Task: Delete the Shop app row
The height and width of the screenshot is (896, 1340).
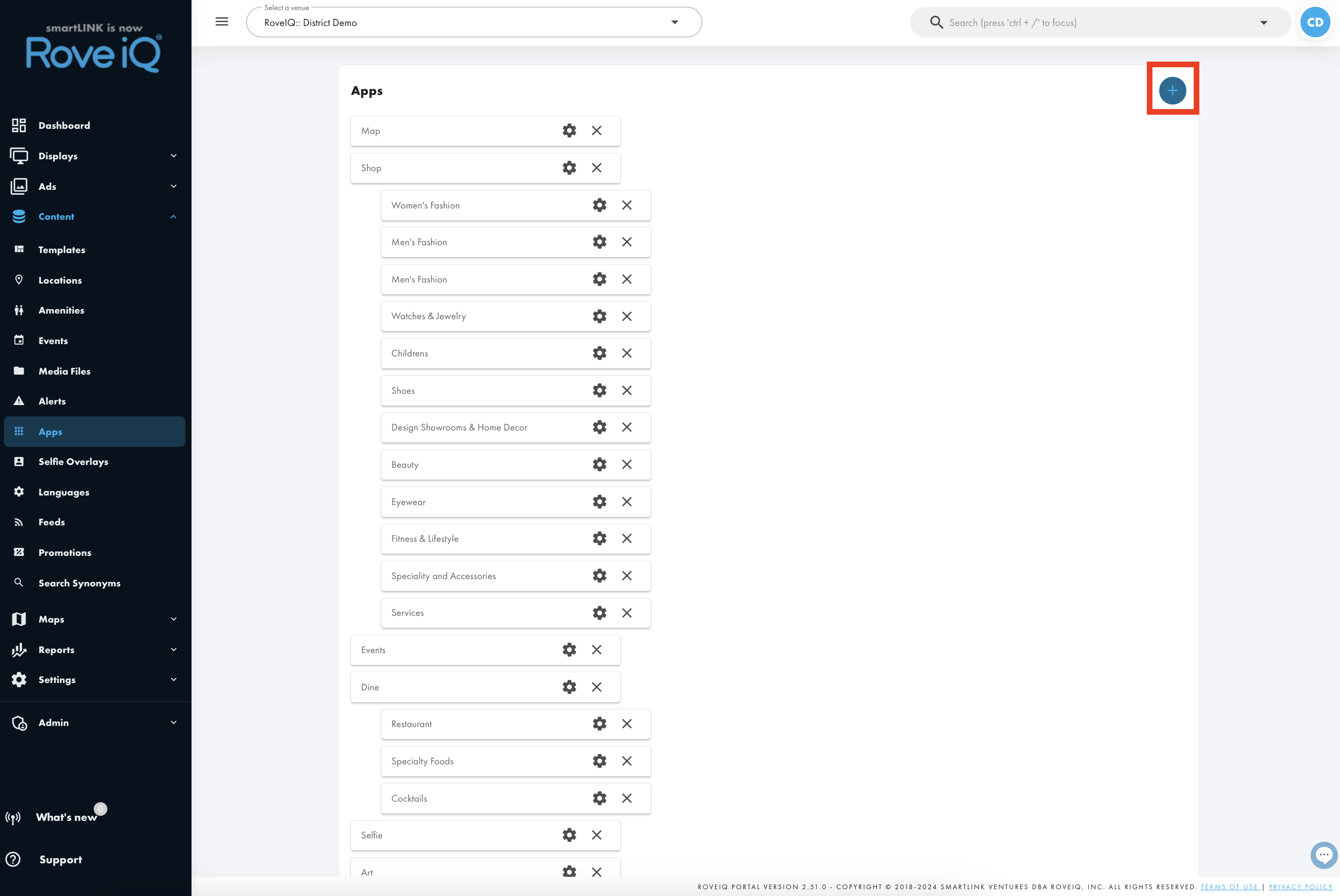Action: click(597, 167)
